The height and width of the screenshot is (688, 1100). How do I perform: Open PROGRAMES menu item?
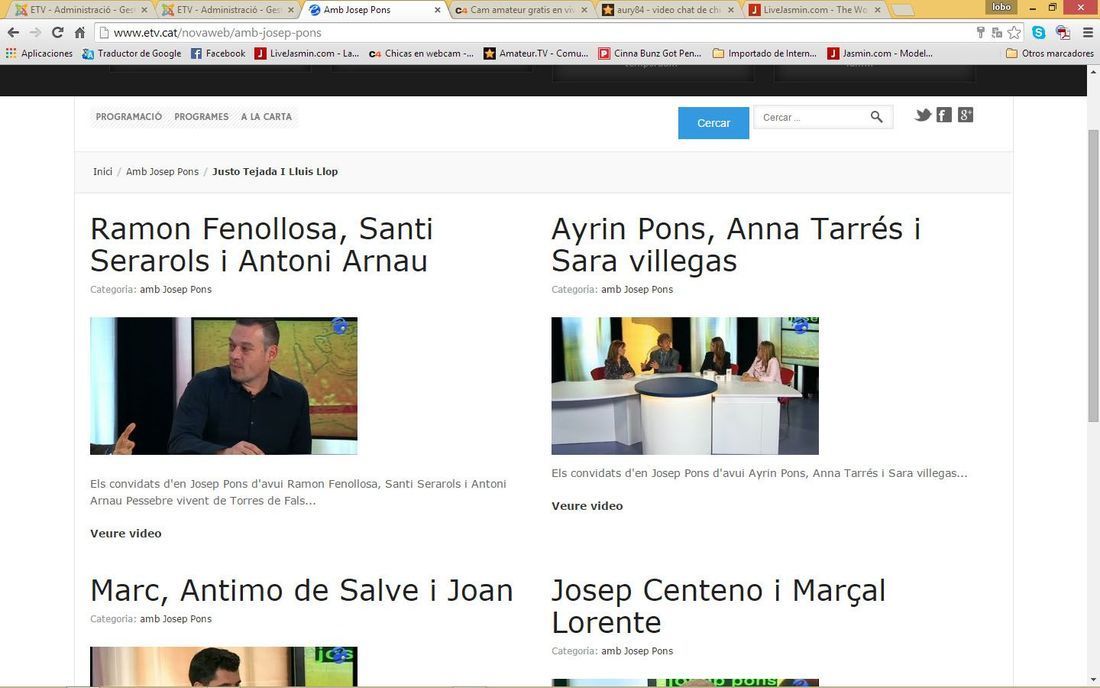[x=201, y=116]
